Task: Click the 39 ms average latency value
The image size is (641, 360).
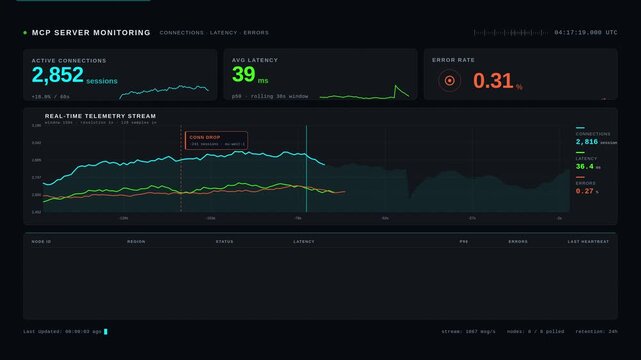Action: pyautogui.click(x=250, y=75)
